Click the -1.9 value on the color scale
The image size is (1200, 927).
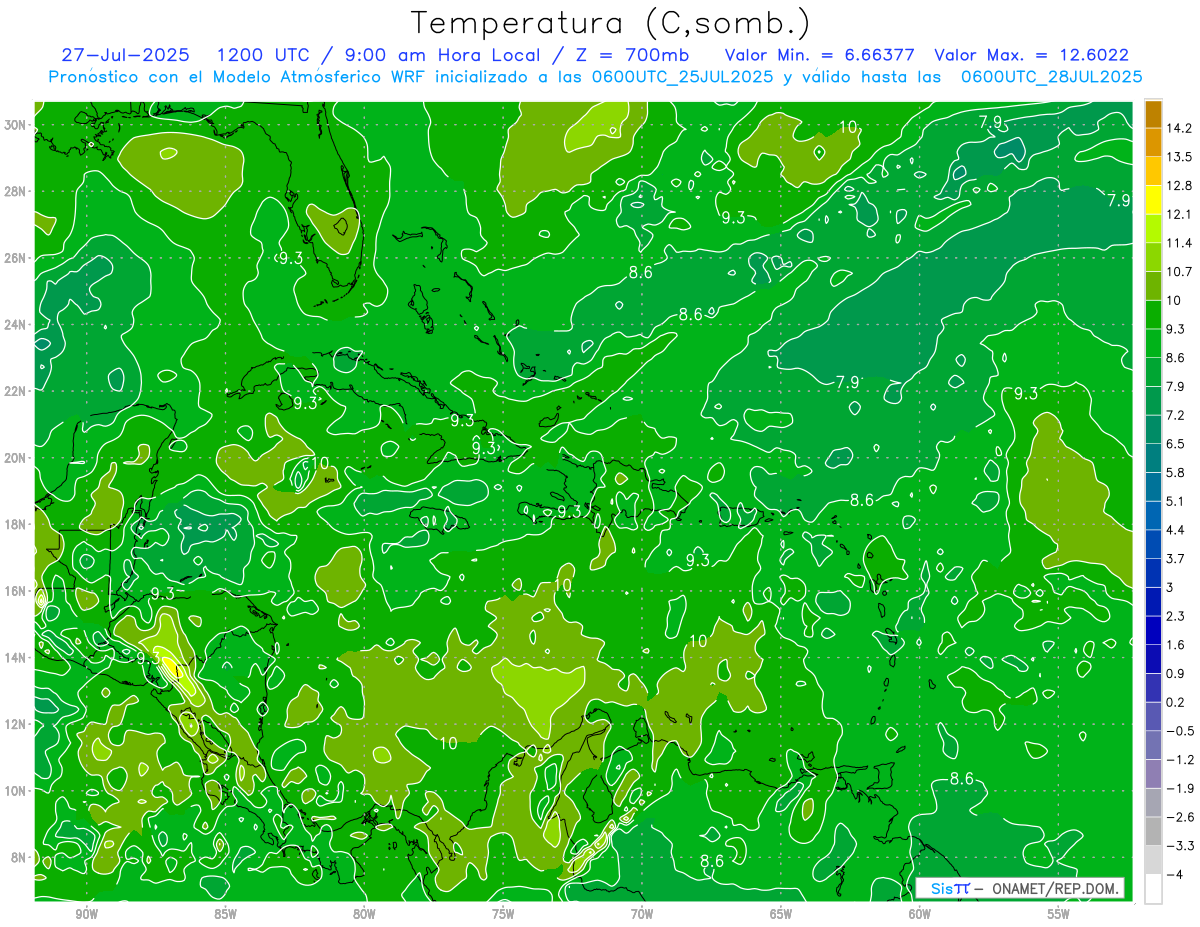click(x=1180, y=788)
